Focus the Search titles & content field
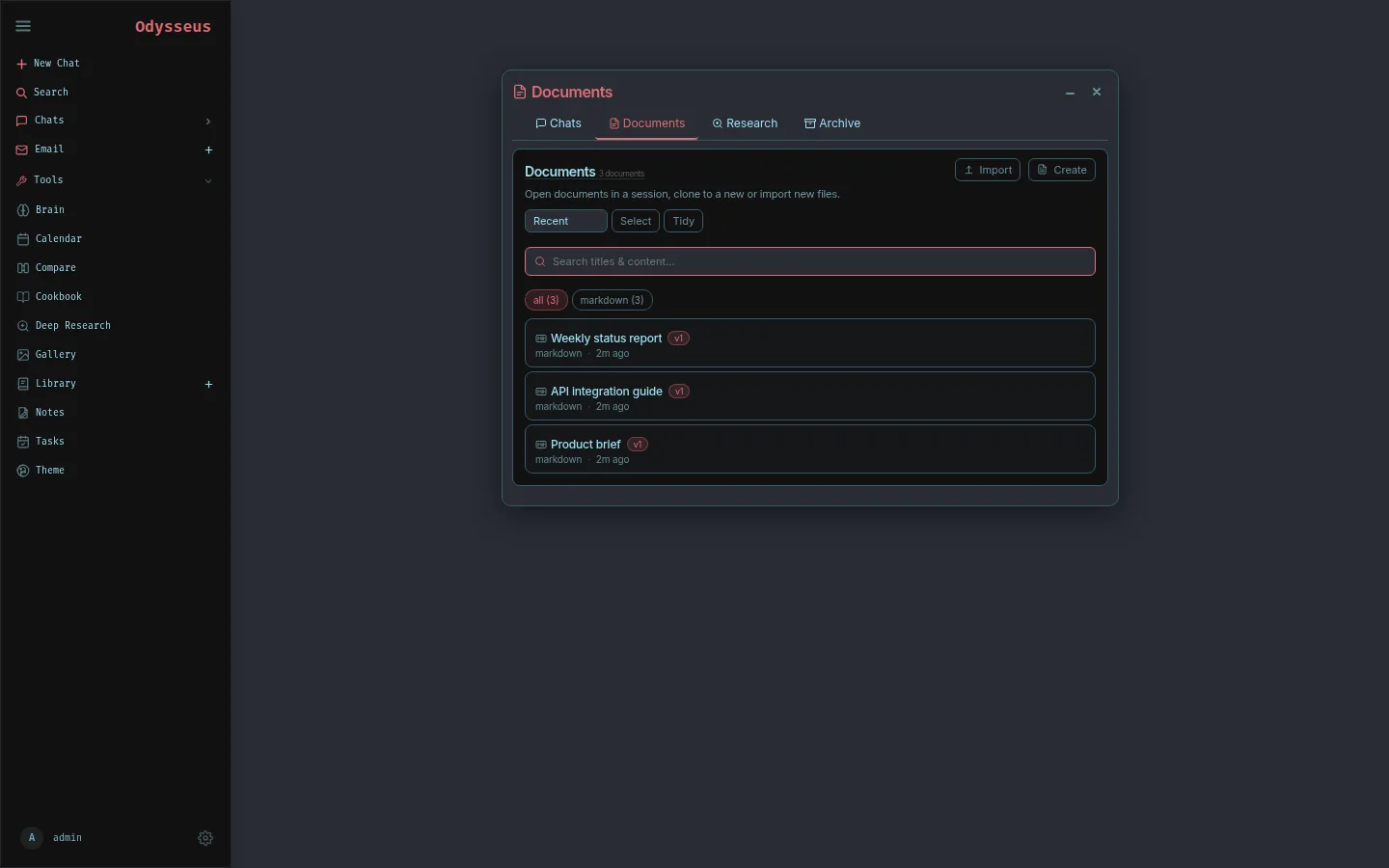1389x868 pixels. click(810, 261)
